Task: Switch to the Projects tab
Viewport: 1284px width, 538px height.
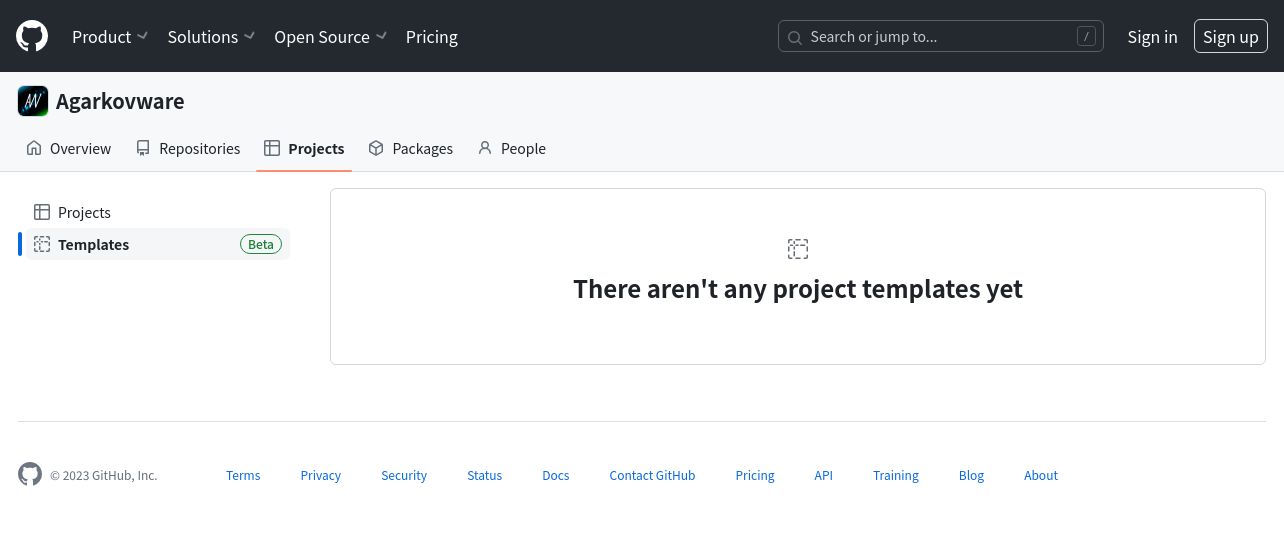Action: coord(304,148)
